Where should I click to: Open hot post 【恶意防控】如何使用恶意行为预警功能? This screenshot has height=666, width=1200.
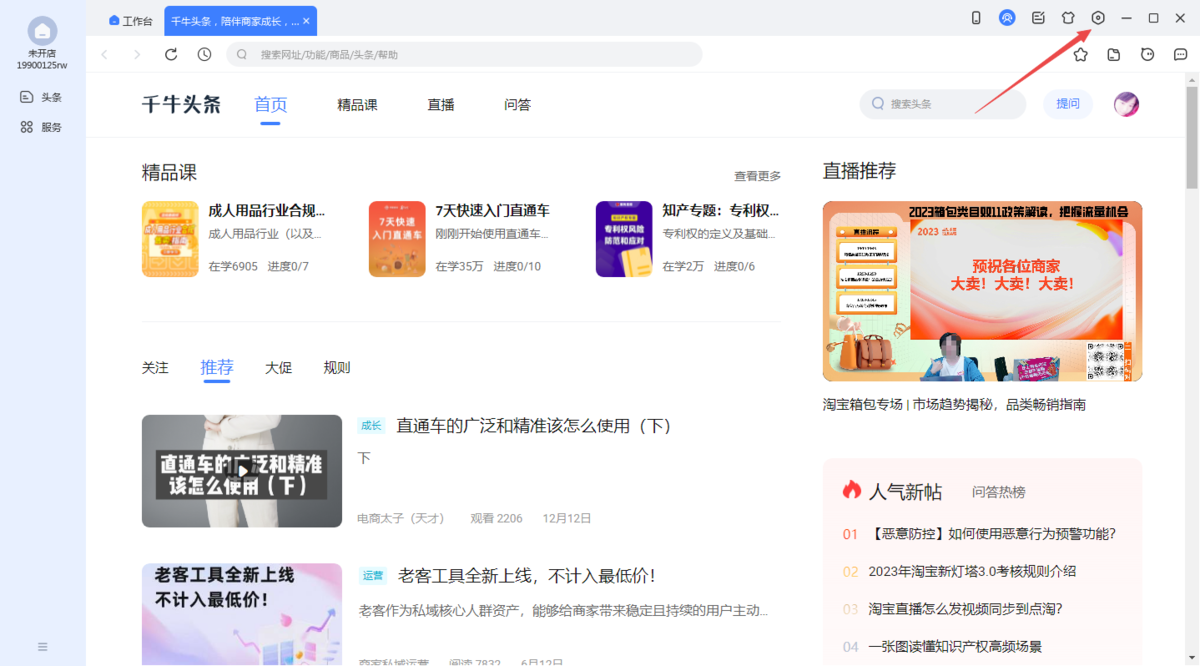[x=992, y=534]
